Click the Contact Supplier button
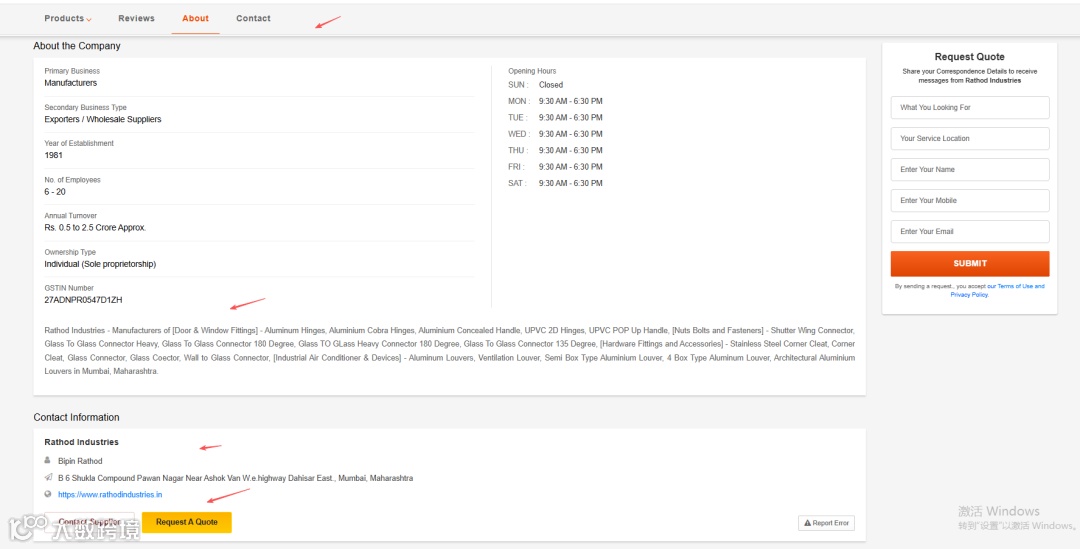 [x=90, y=522]
